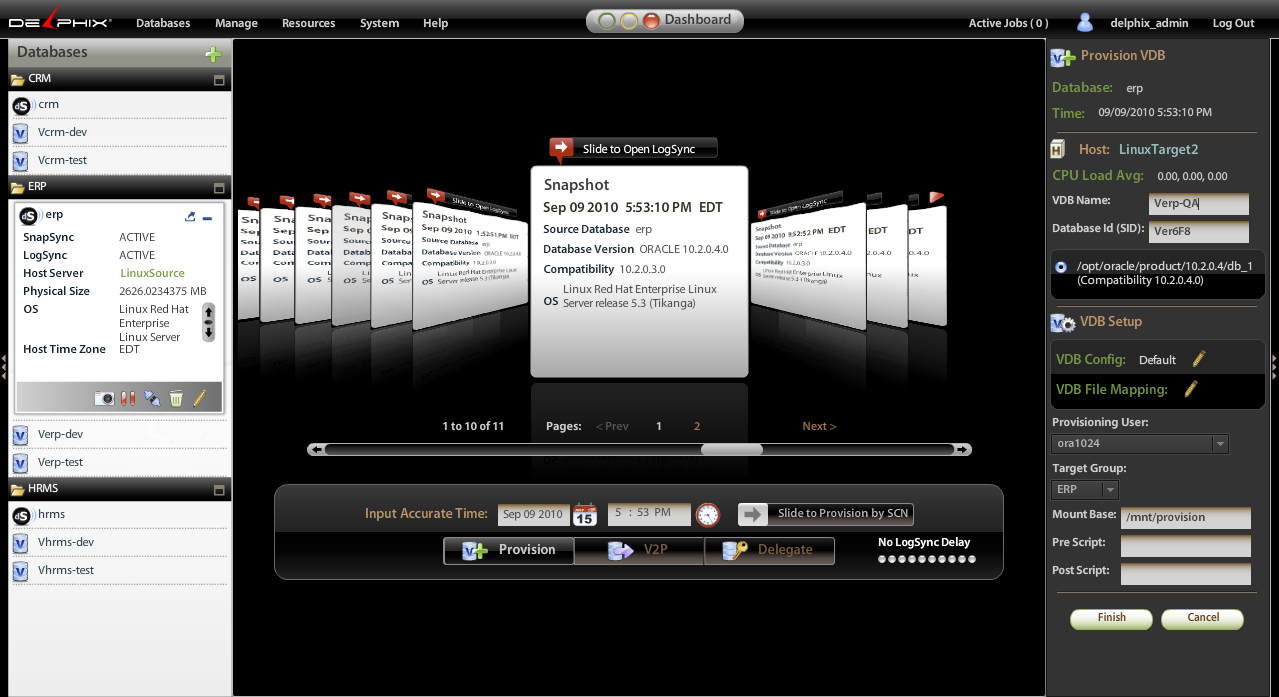Open the Databases menu
The width and height of the screenshot is (1279, 697).
click(163, 23)
